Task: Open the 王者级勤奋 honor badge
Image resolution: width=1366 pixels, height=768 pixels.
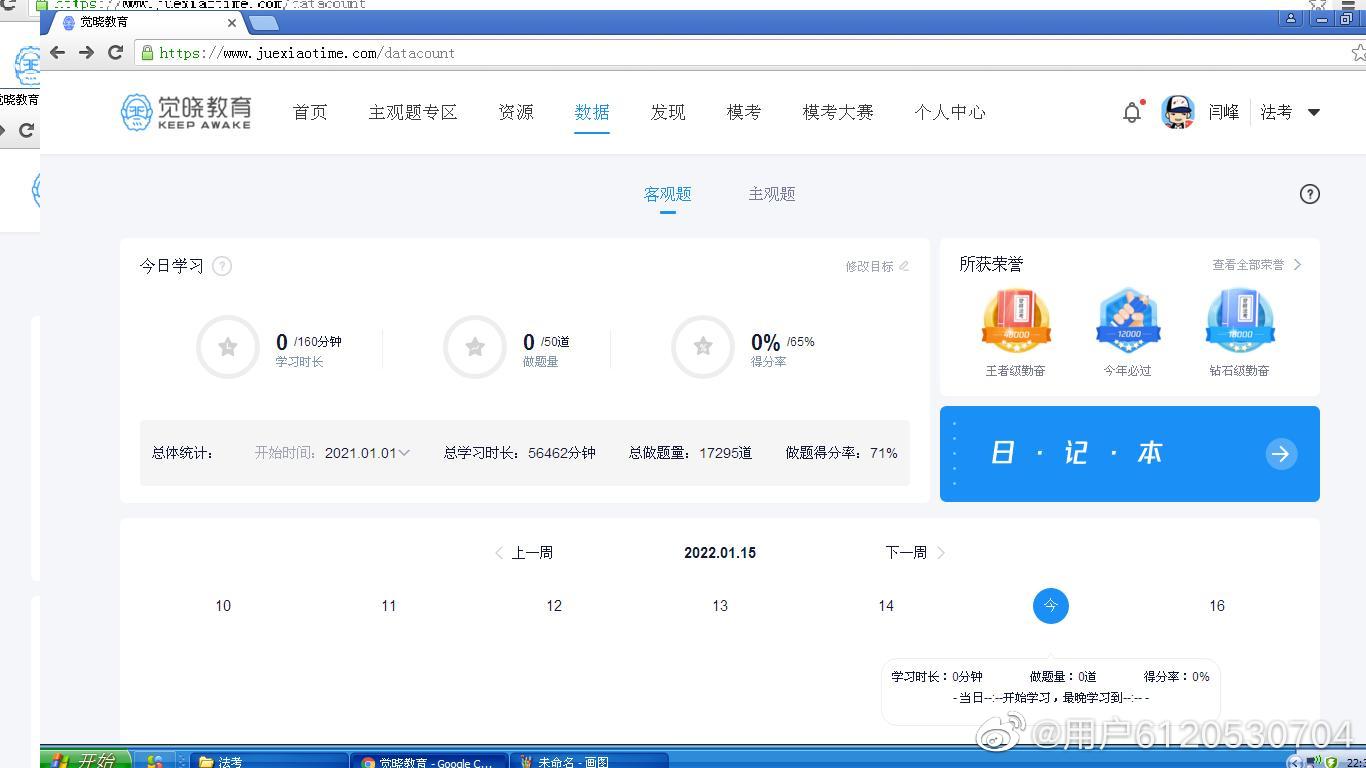Action: point(1016,322)
